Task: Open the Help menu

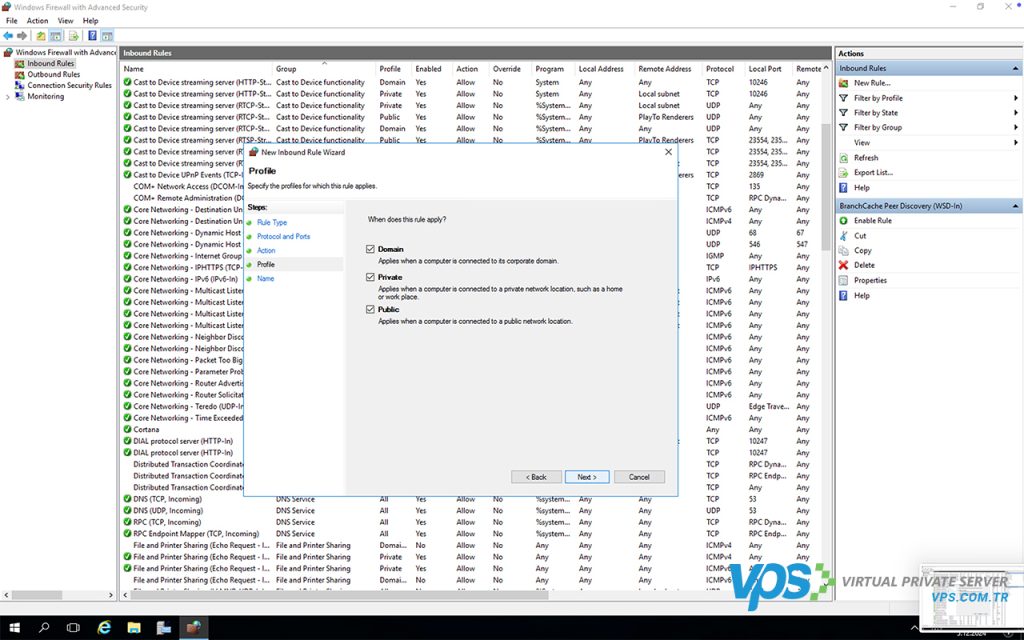Action: [91, 21]
